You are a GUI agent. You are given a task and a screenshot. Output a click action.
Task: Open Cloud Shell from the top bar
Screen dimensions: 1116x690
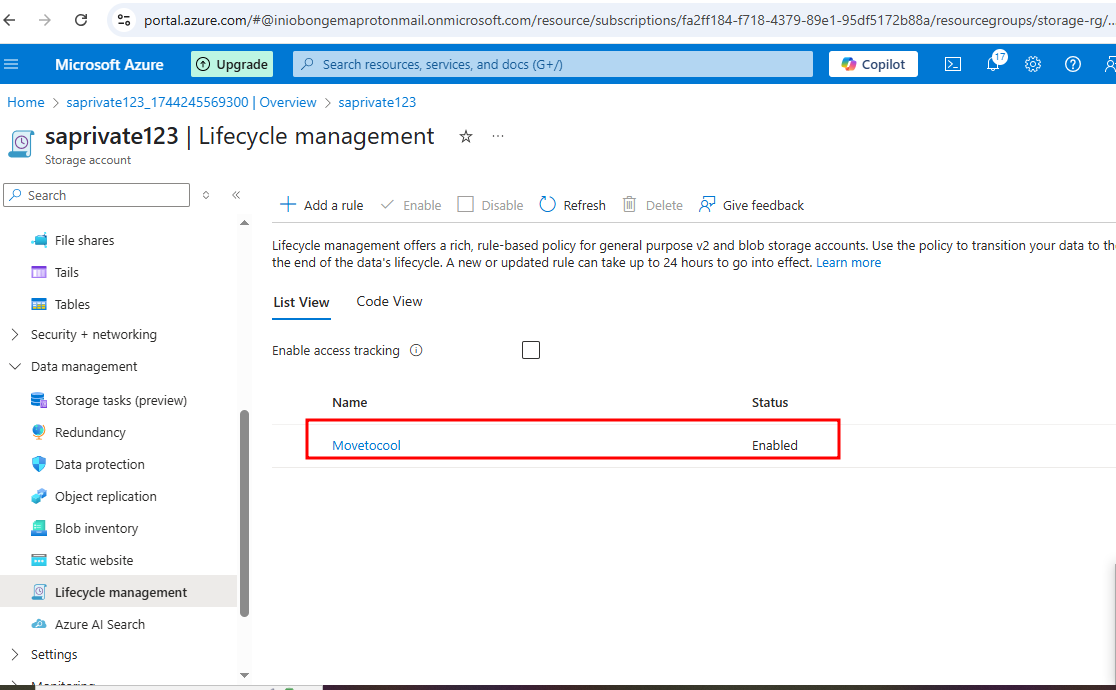click(x=952, y=64)
